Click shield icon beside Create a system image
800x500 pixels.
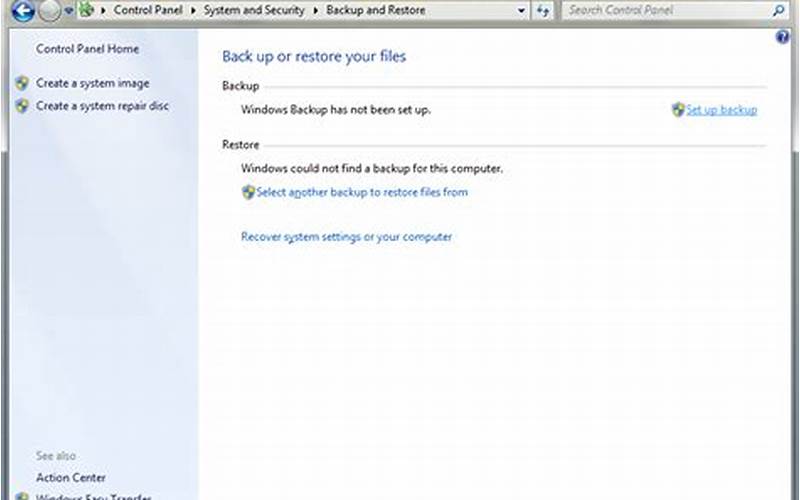[x=22, y=83]
